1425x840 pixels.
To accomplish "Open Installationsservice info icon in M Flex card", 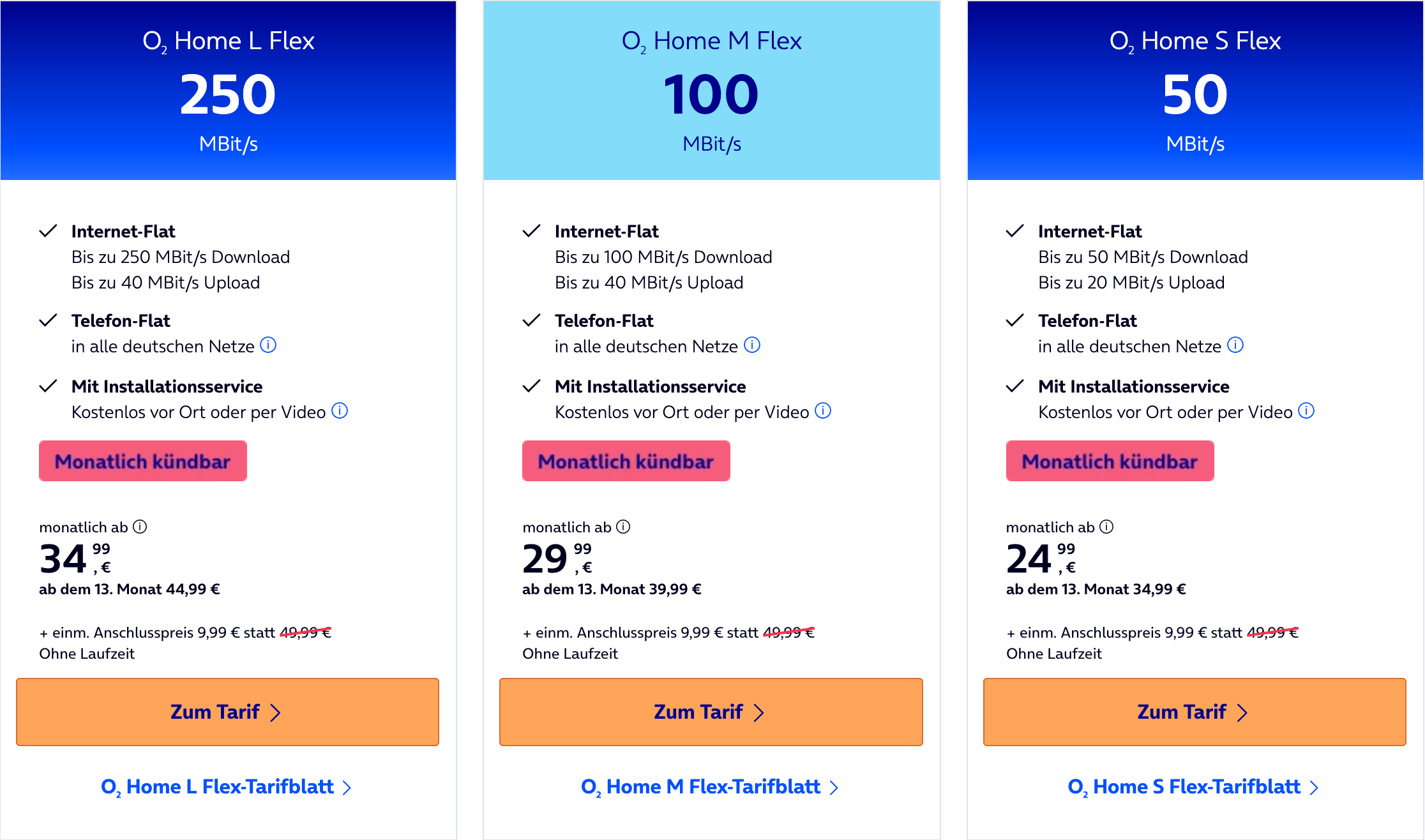I will click(824, 410).
